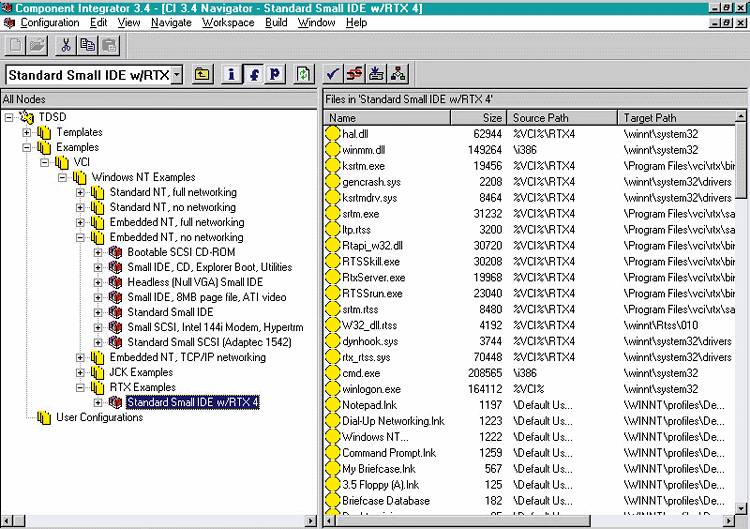The image size is (750, 529).
Task: Select the rtx_rtss.sys file name
Action: tap(366, 357)
